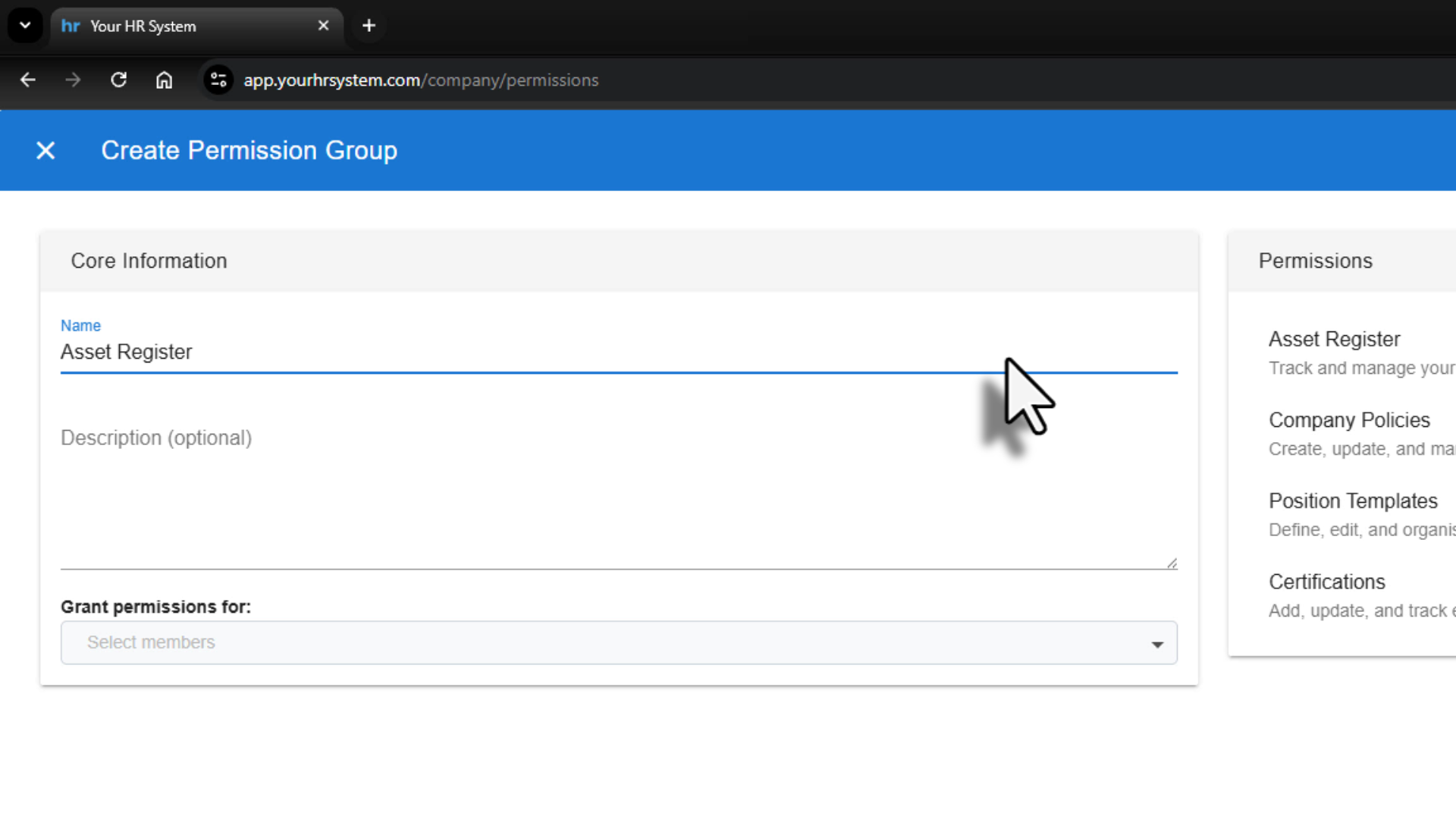Click the browser forward arrow
The image size is (1456, 819).
pyautogui.click(x=73, y=80)
